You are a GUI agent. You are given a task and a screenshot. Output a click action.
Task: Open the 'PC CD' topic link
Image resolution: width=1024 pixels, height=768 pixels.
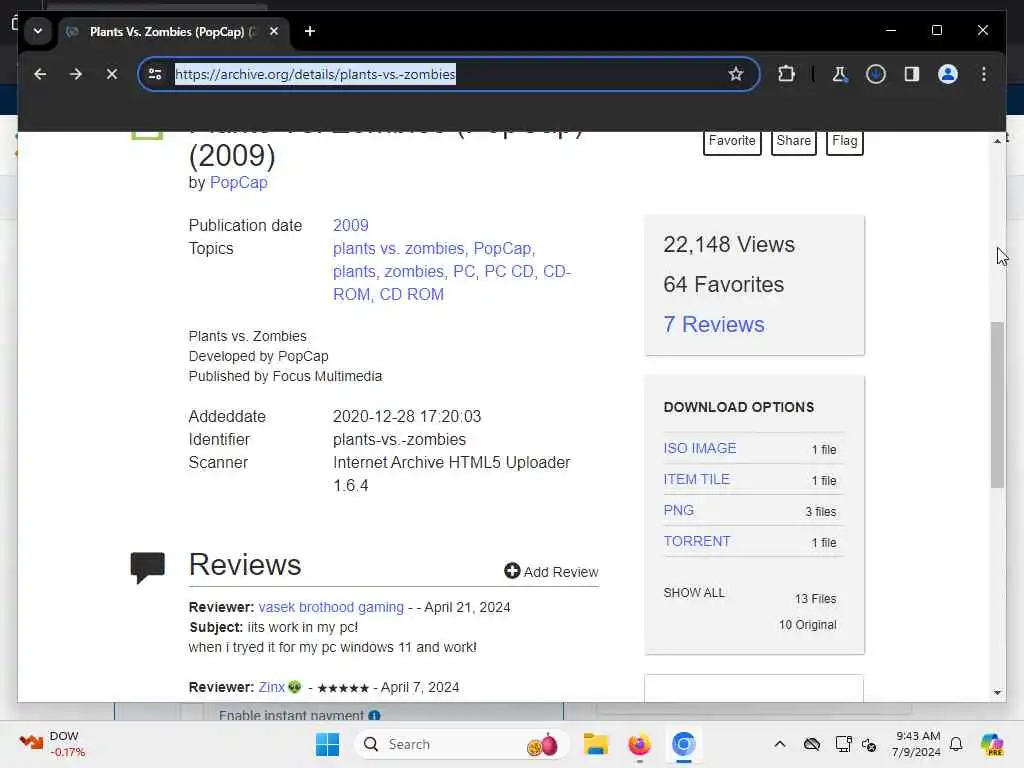coord(509,271)
